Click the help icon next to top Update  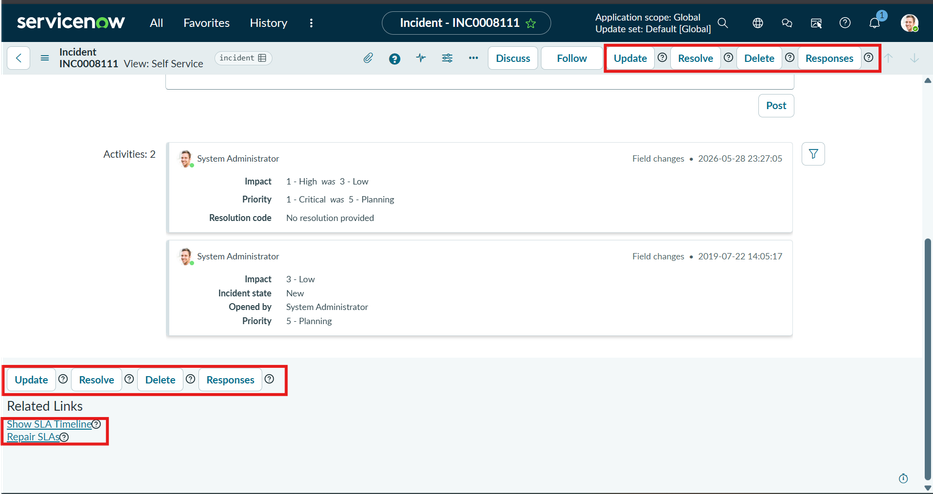(x=662, y=58)
